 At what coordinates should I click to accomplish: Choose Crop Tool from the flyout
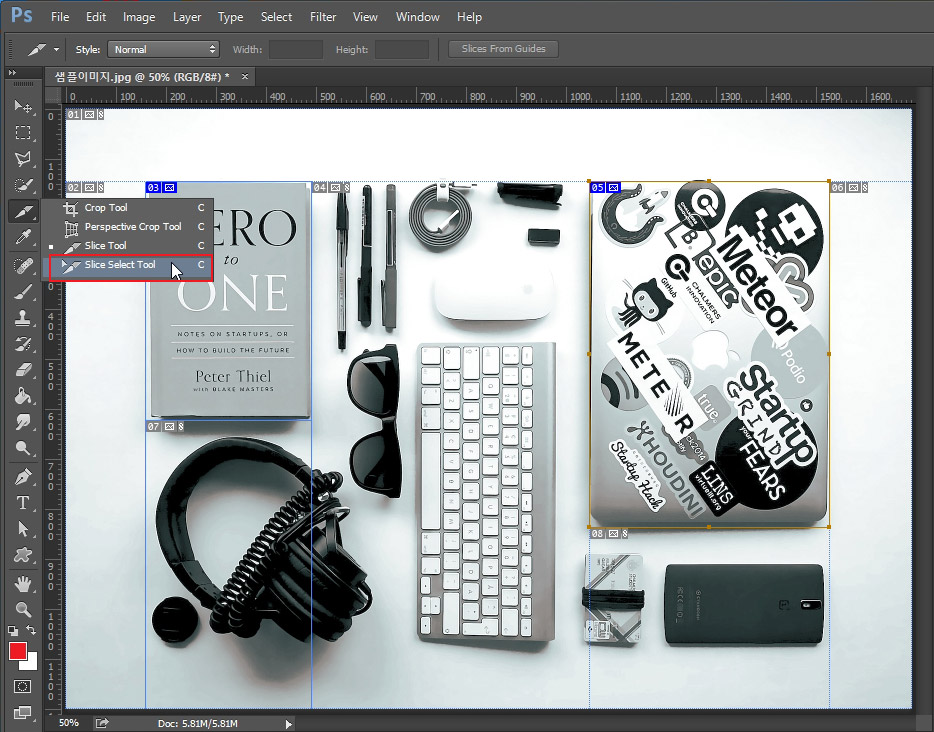(x=127, y=207)
